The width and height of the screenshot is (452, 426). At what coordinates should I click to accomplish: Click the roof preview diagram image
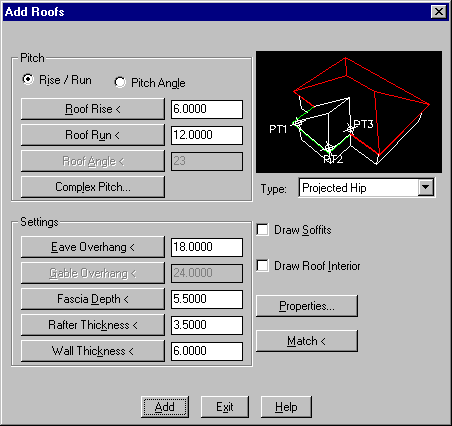pyautogui.click(x=349, y=112)
